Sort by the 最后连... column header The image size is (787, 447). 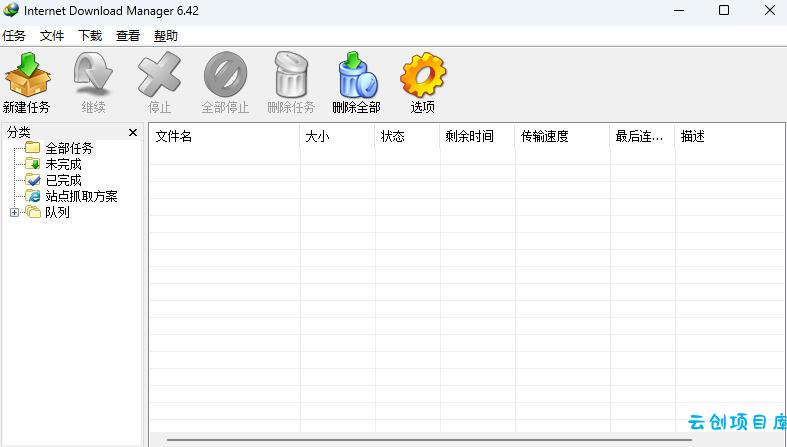pos(643,136)
